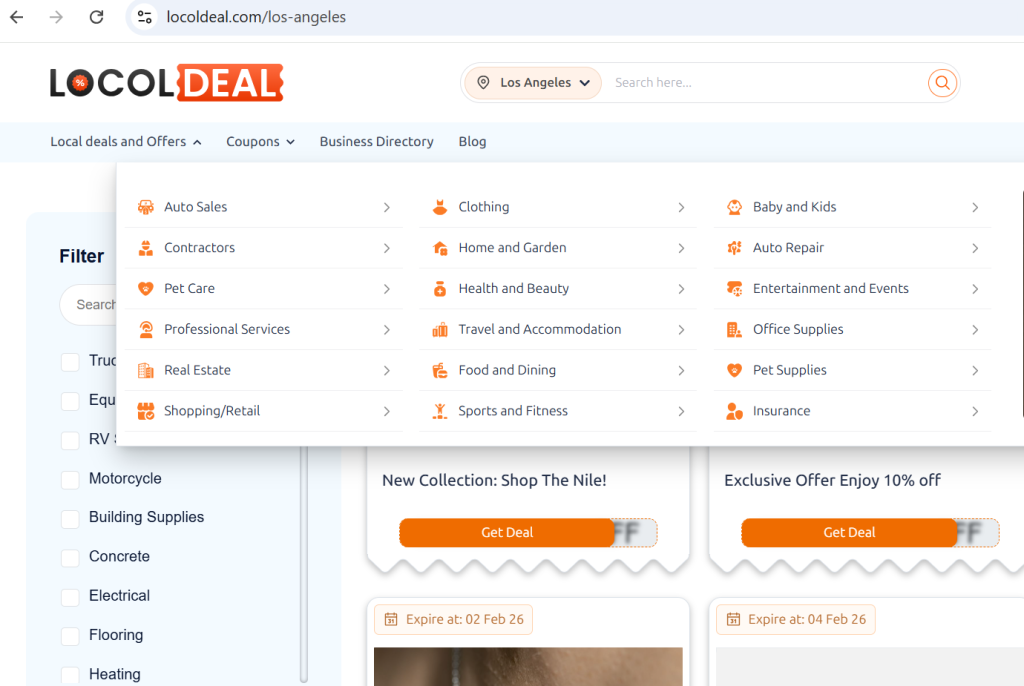Open the Business Directory page
This screenshot has height=686, width=1024.
click(x=376, y=142)
